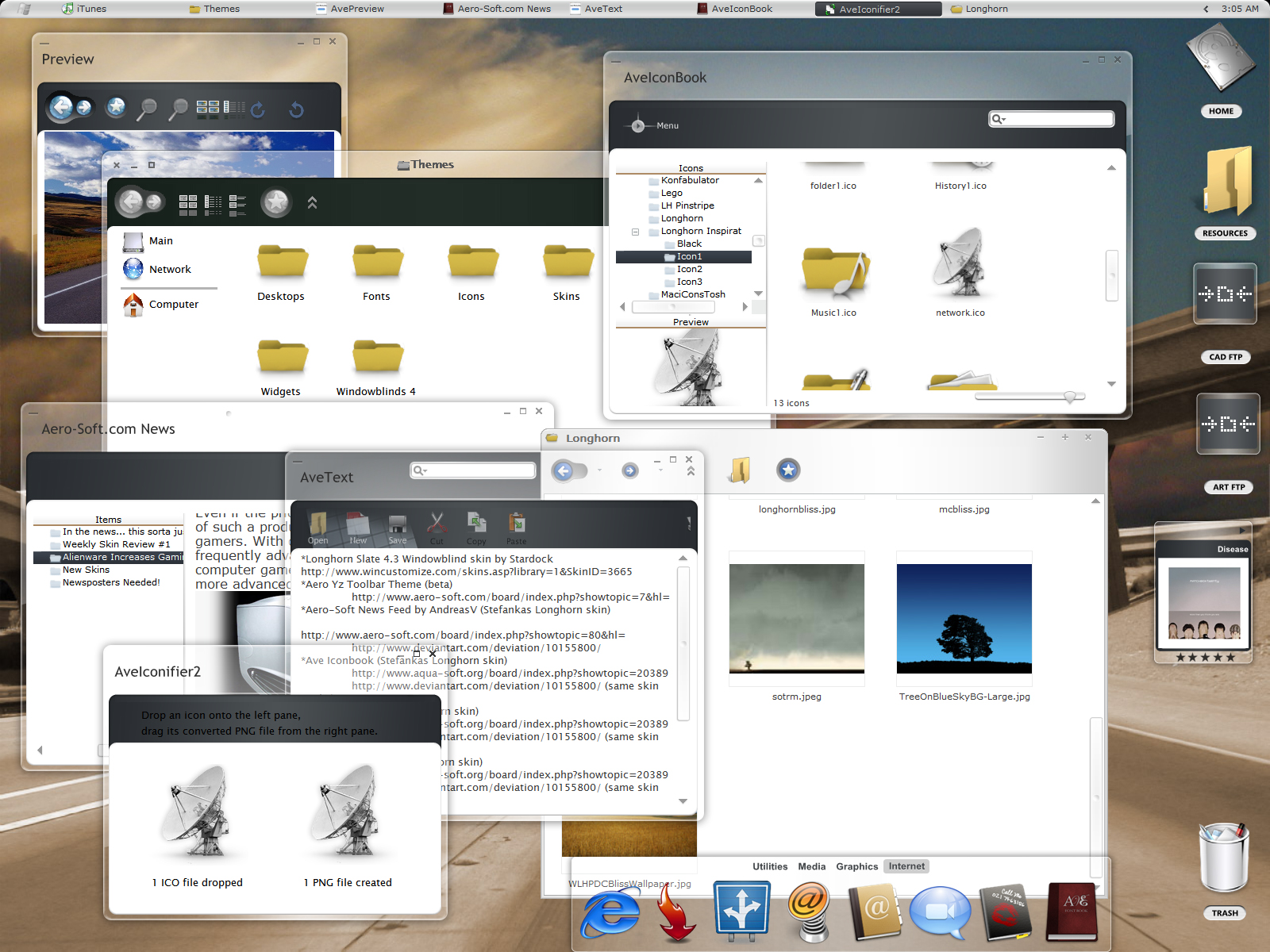Image resolution: width=1270 pixels, height=952 pixels.
Task: Click Copy in AveText toolbar
Action: pyautogui.click(x=476, y=528)
